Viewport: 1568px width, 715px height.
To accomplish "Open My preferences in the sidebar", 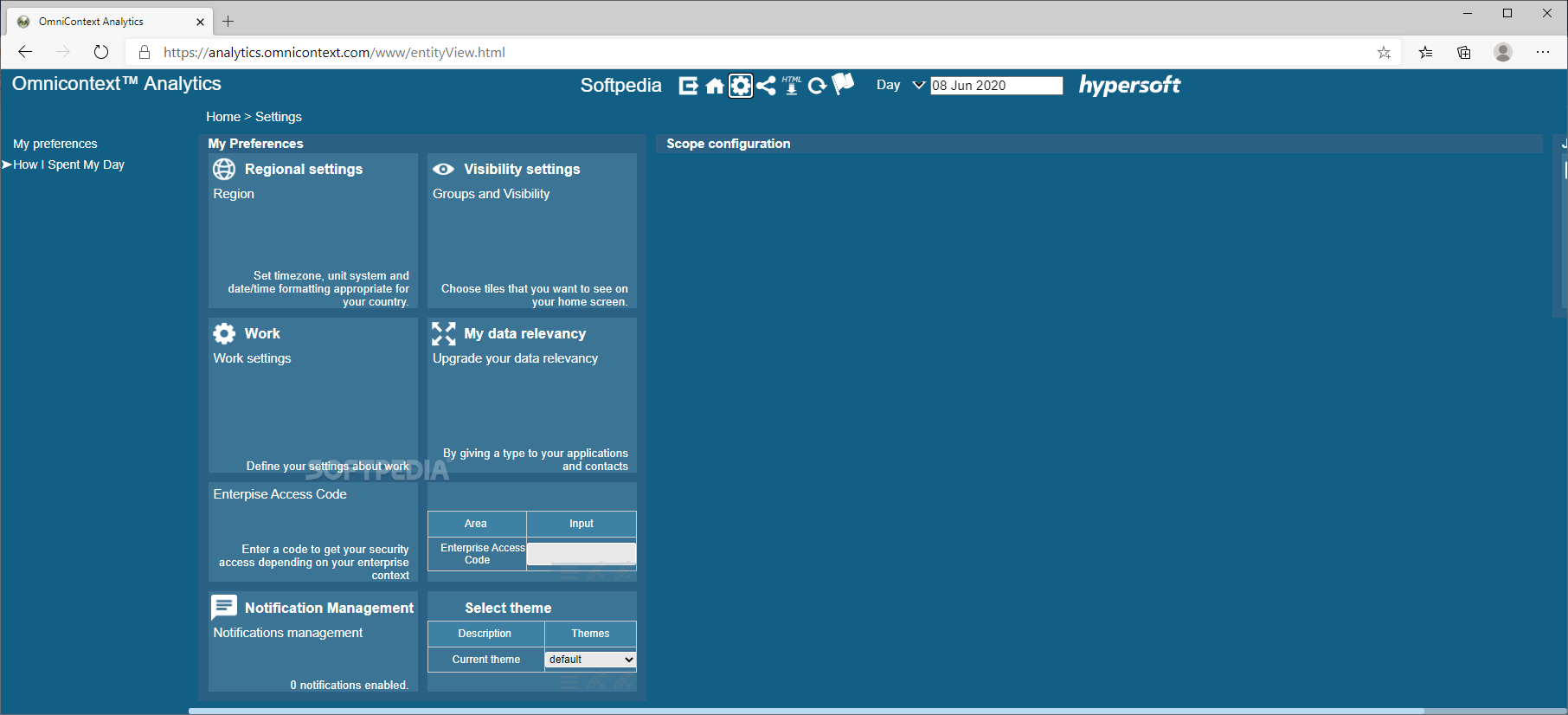I will (55, 144).
